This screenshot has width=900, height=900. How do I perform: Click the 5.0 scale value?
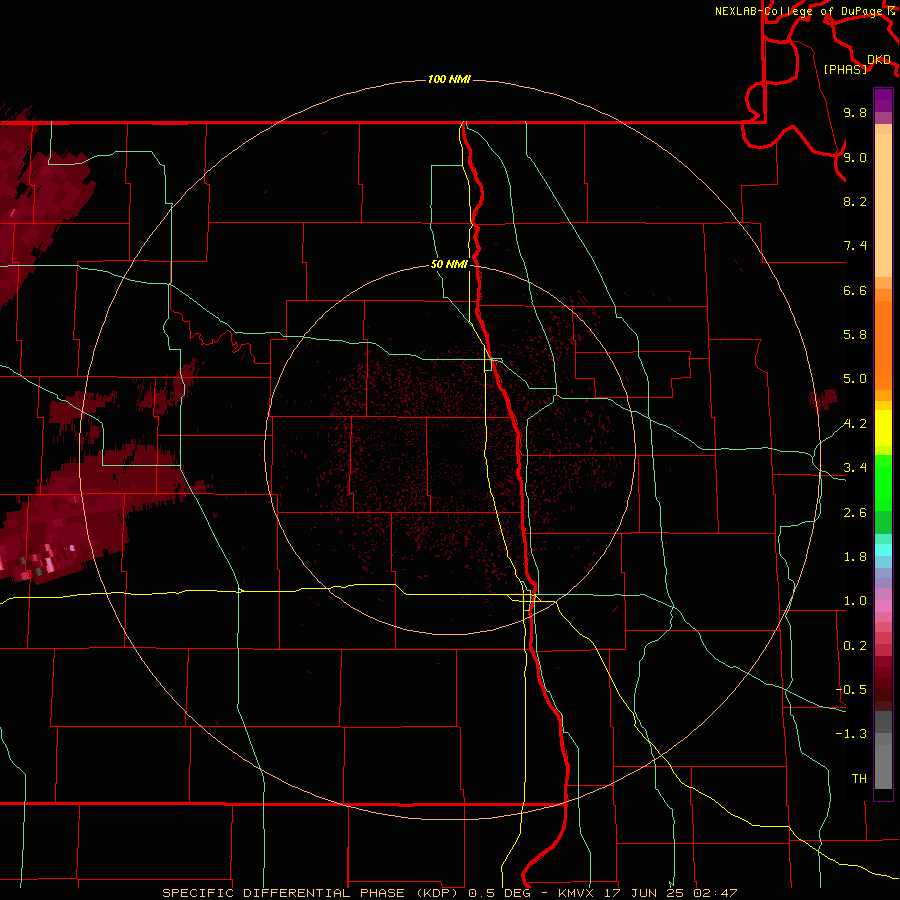click(x=855, y=379)
